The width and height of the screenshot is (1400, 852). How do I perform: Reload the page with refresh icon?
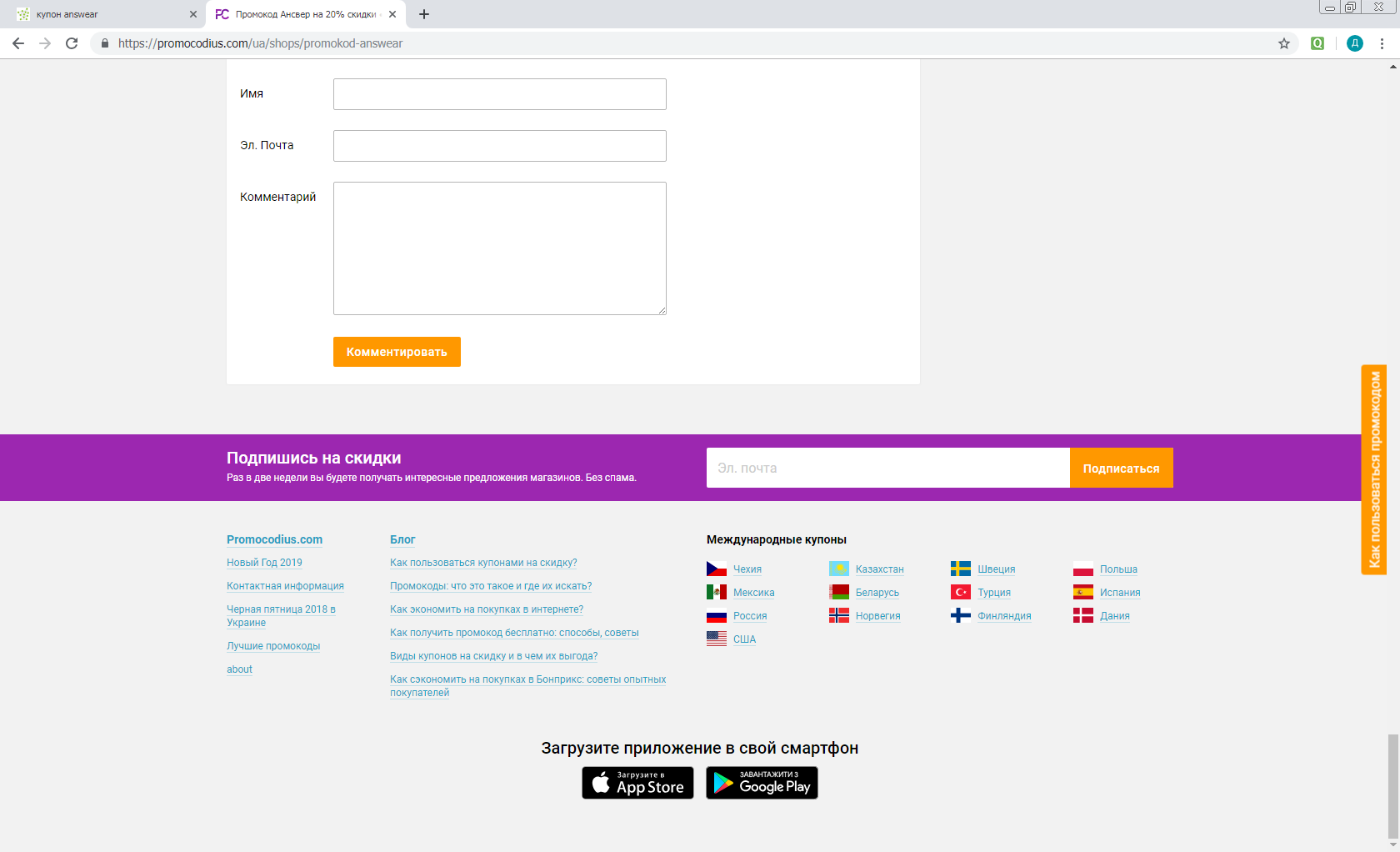72,43
